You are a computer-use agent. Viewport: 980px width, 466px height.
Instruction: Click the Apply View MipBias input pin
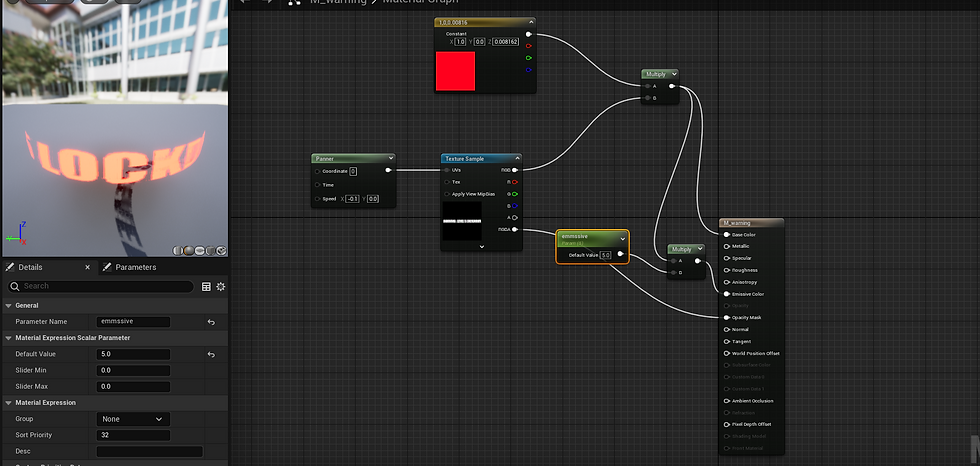click(447, 194)
